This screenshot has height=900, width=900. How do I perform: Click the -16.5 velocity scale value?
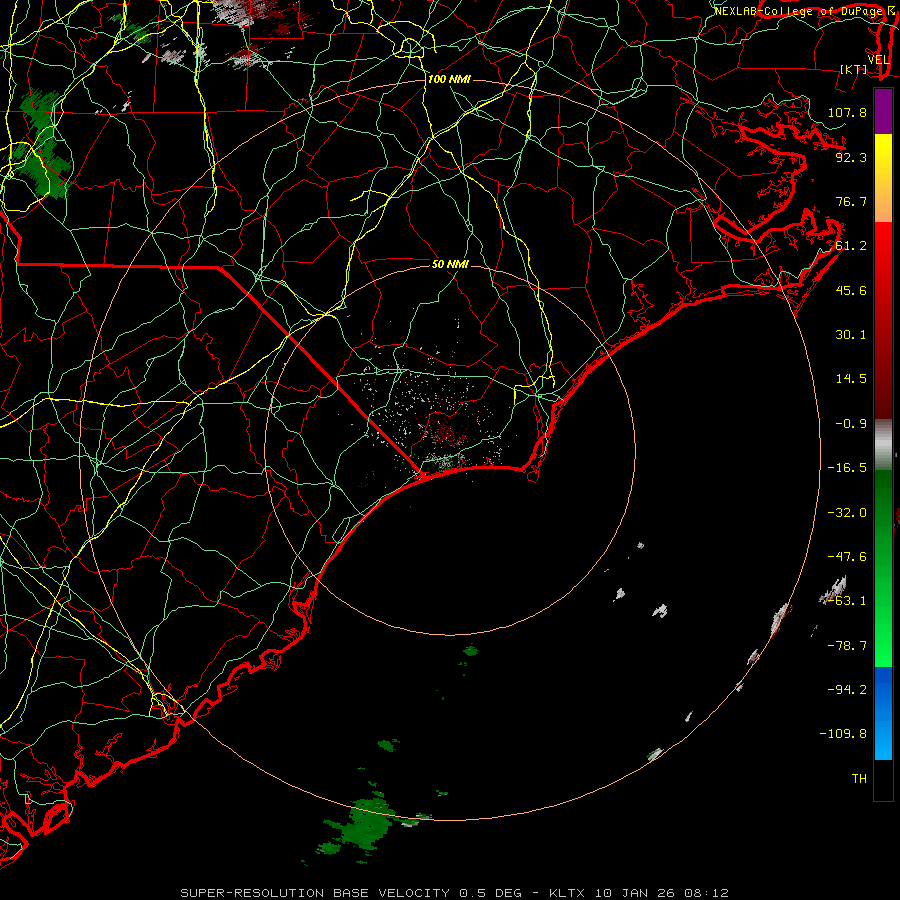(847, 468)
